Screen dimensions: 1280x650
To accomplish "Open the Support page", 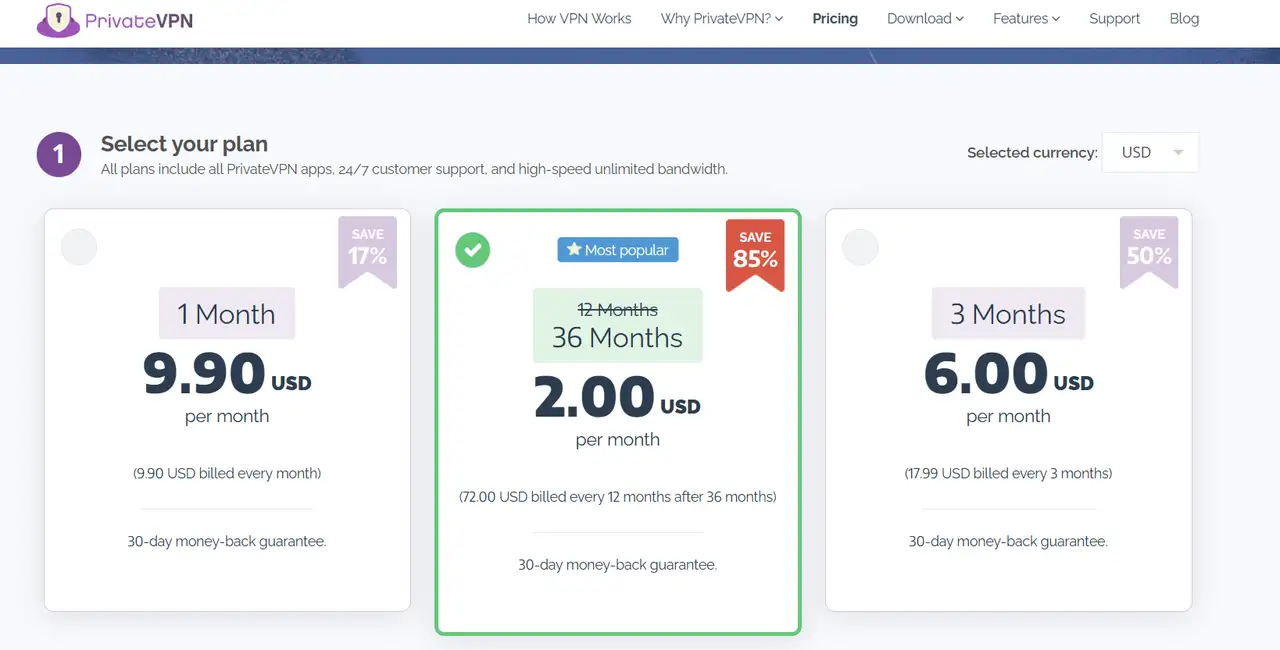I will point(1114,19).
